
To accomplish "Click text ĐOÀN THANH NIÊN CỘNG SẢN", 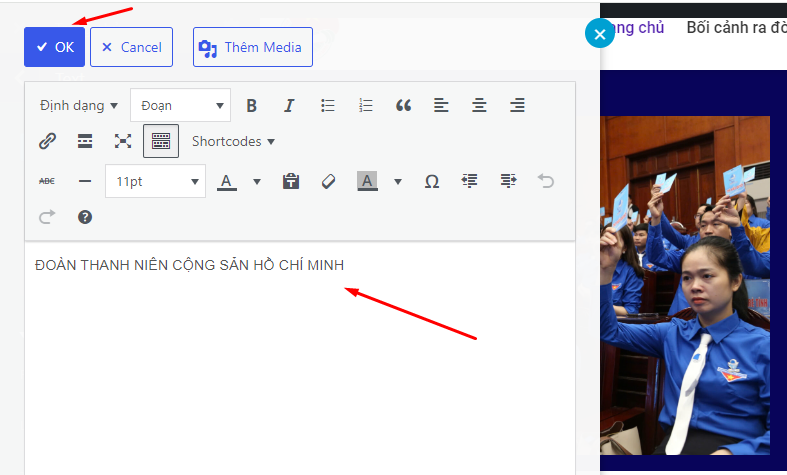I will [143, 265].
